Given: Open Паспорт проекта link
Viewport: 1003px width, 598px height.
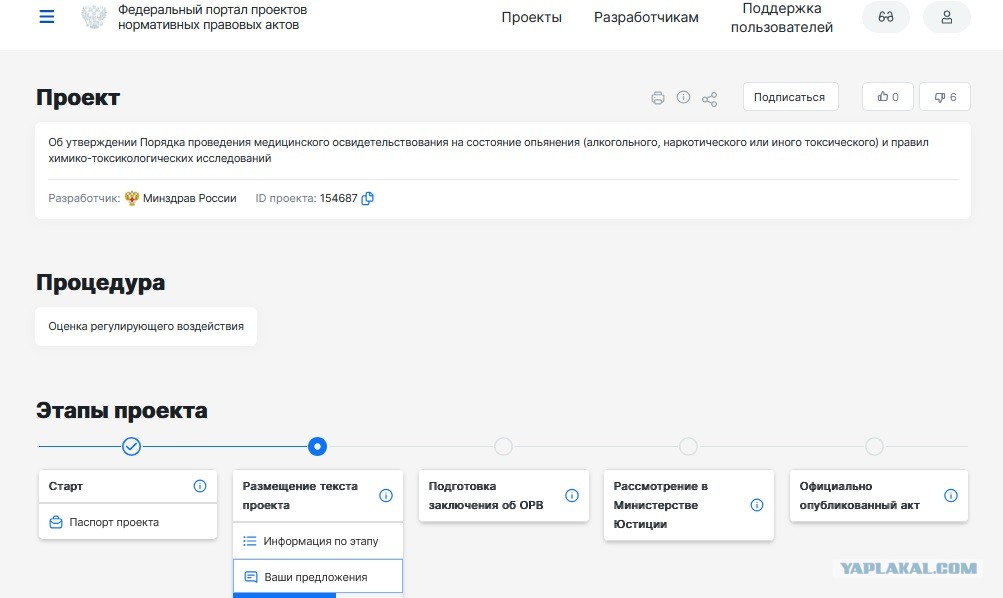Looking at the screenshot, I should coord(114,523).
